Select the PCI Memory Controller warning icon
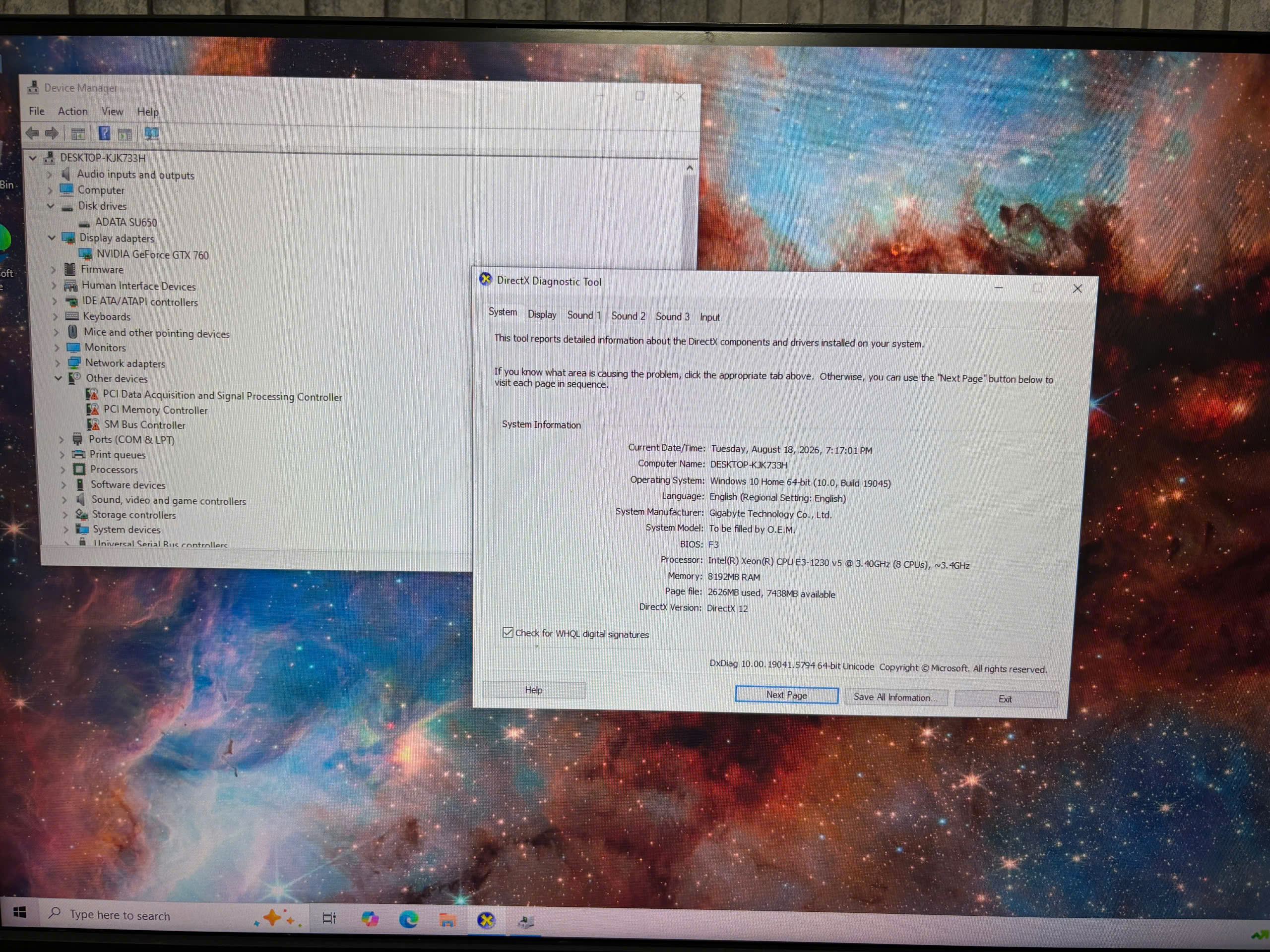 pos(92,409)
